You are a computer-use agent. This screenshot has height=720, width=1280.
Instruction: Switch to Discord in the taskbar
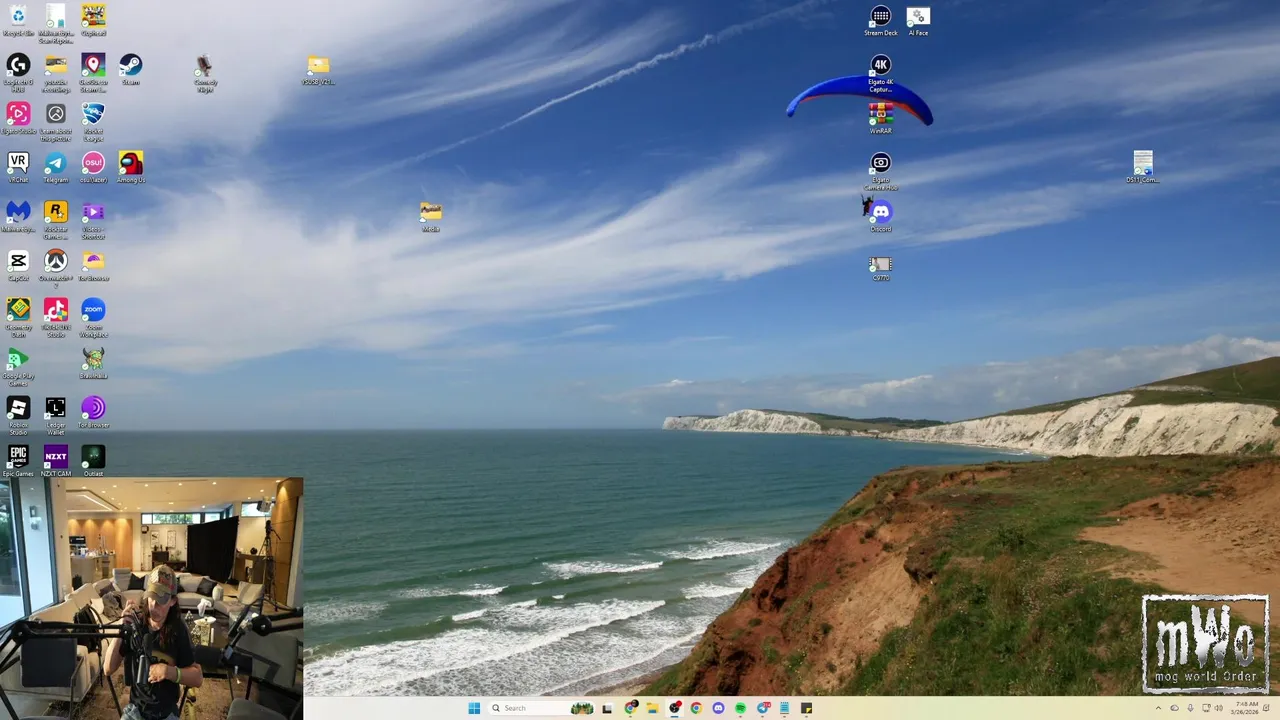[x=718, y=708]
